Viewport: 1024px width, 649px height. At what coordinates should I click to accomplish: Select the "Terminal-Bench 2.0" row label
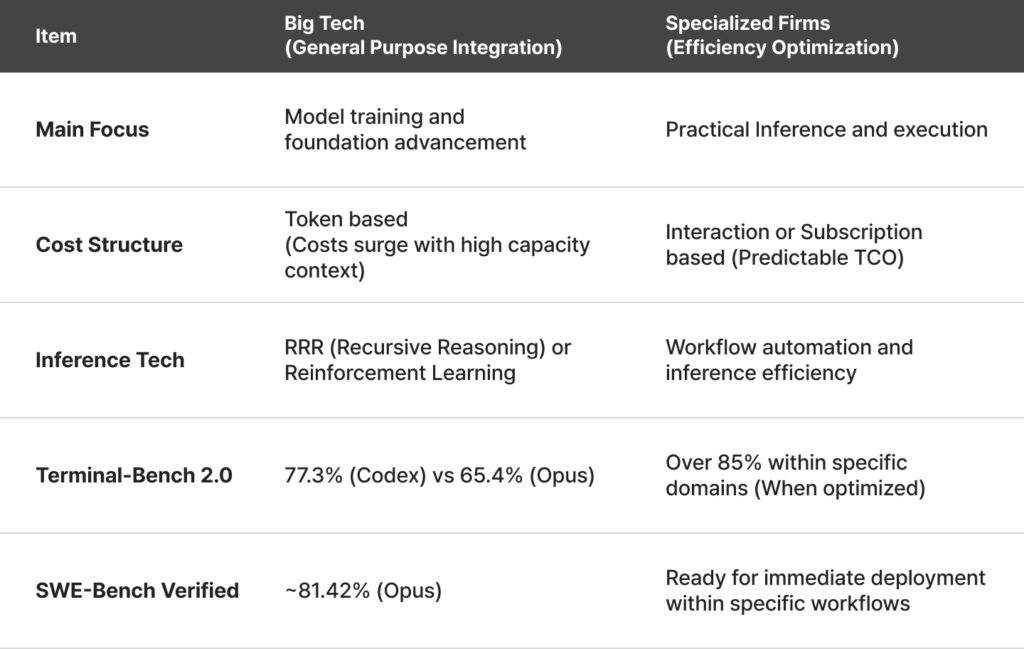coord(134,475)
